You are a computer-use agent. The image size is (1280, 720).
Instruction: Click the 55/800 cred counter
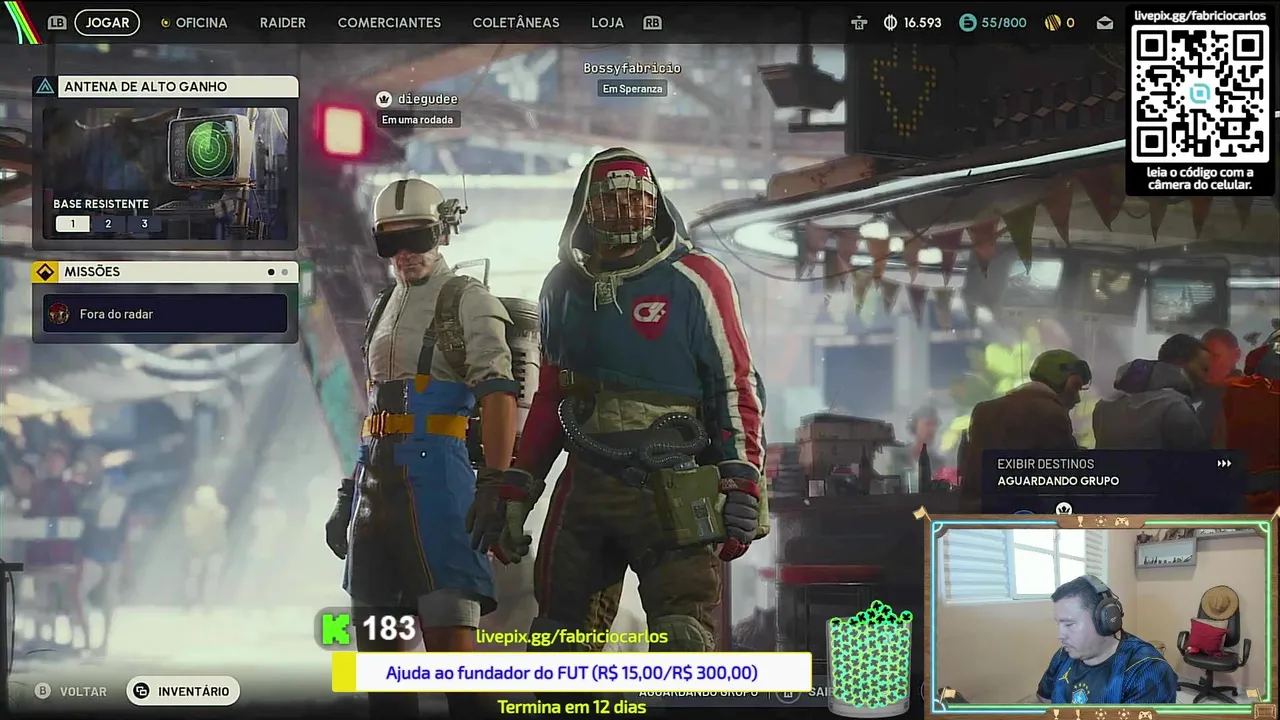click(1004, 22)
